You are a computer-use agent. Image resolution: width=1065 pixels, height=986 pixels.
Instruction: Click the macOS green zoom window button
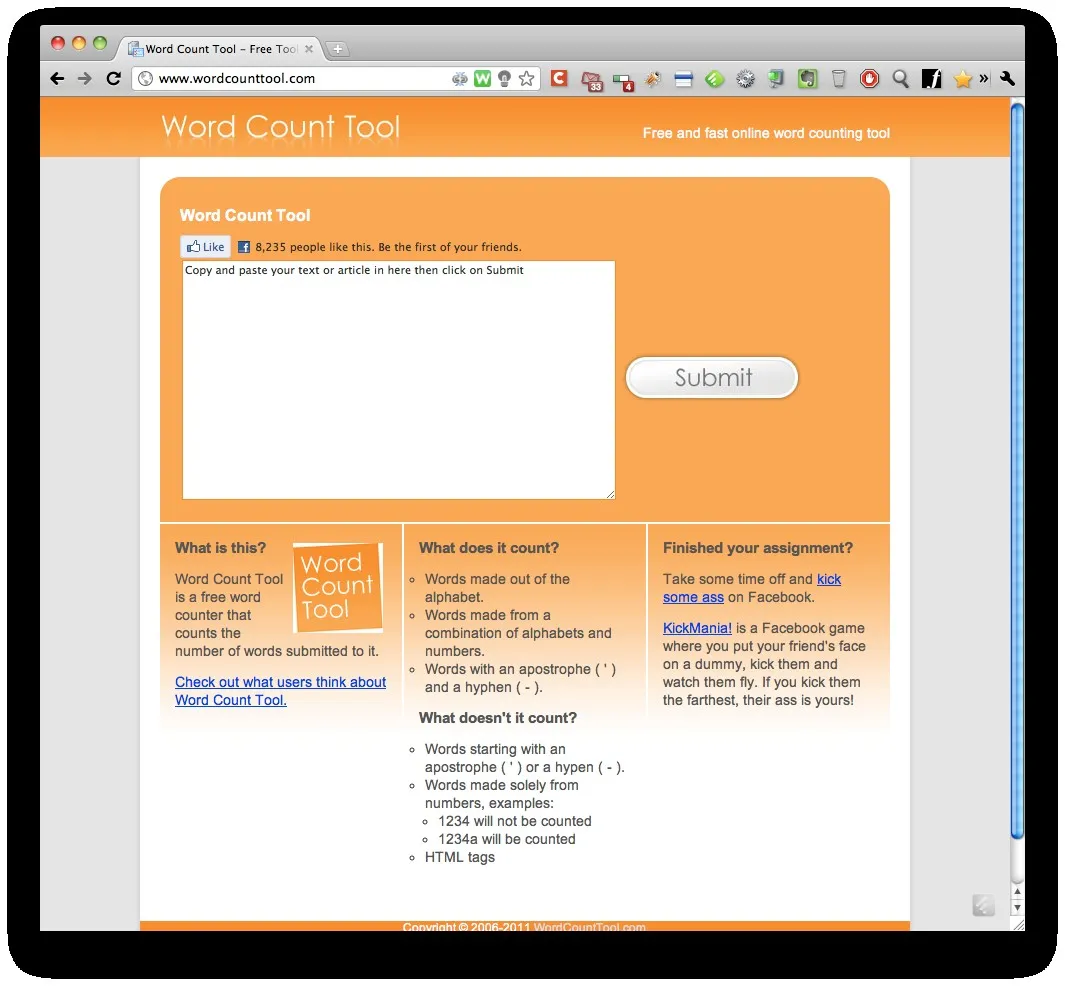tap(100, 43)
